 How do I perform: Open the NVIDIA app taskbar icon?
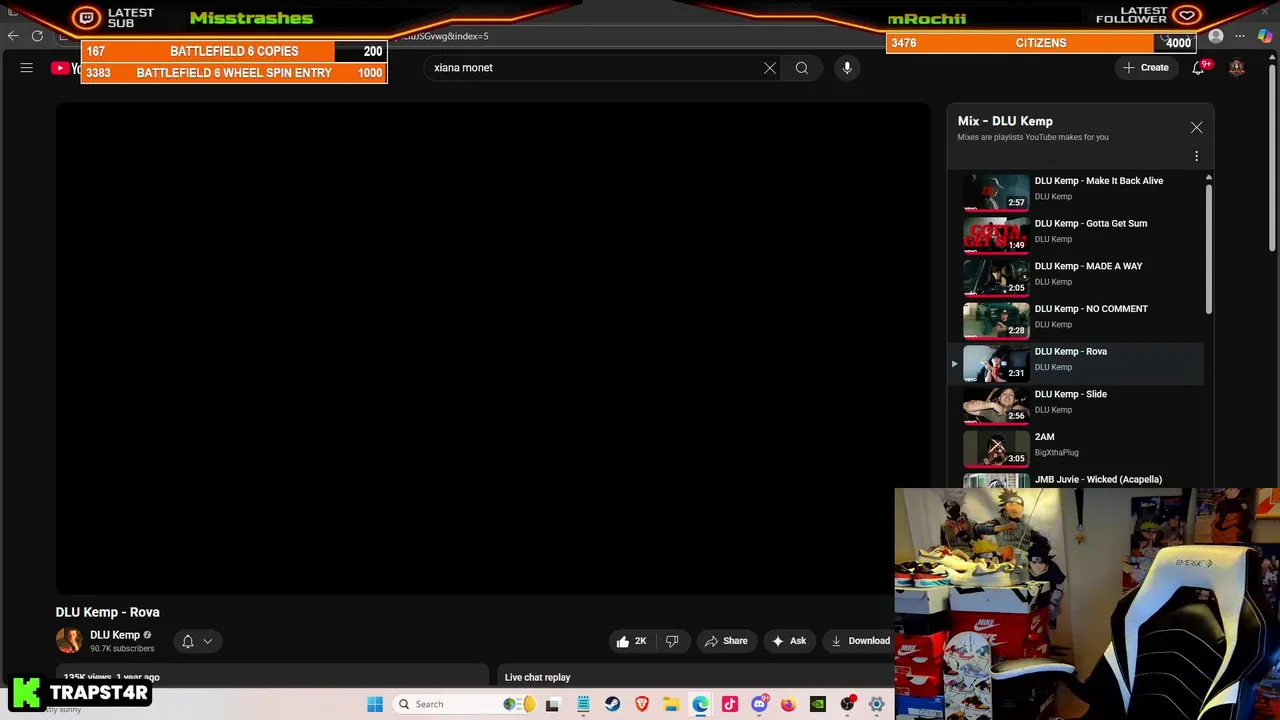[818, 704]
